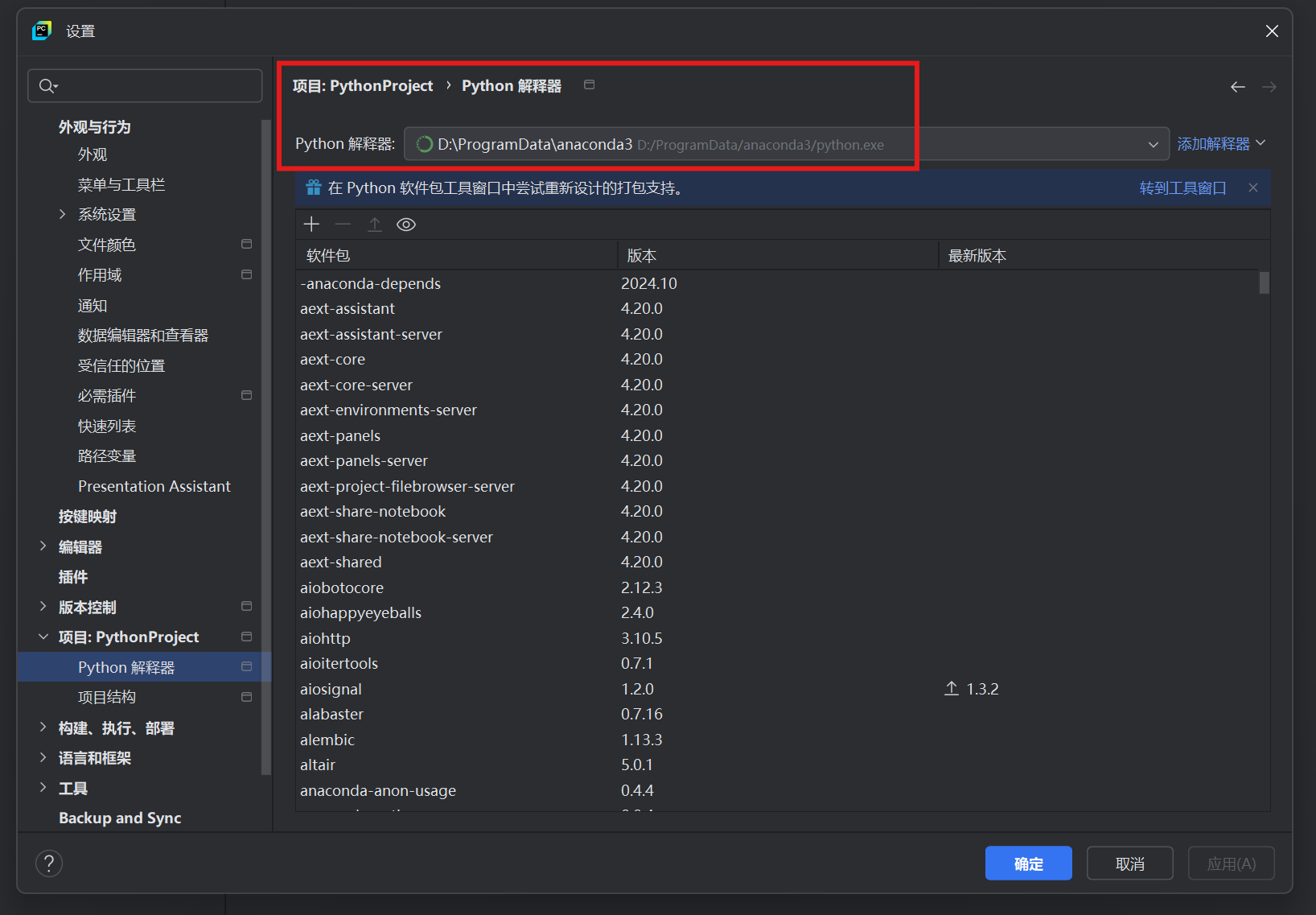Dismiss the packaging support banner

[1253, 188]
